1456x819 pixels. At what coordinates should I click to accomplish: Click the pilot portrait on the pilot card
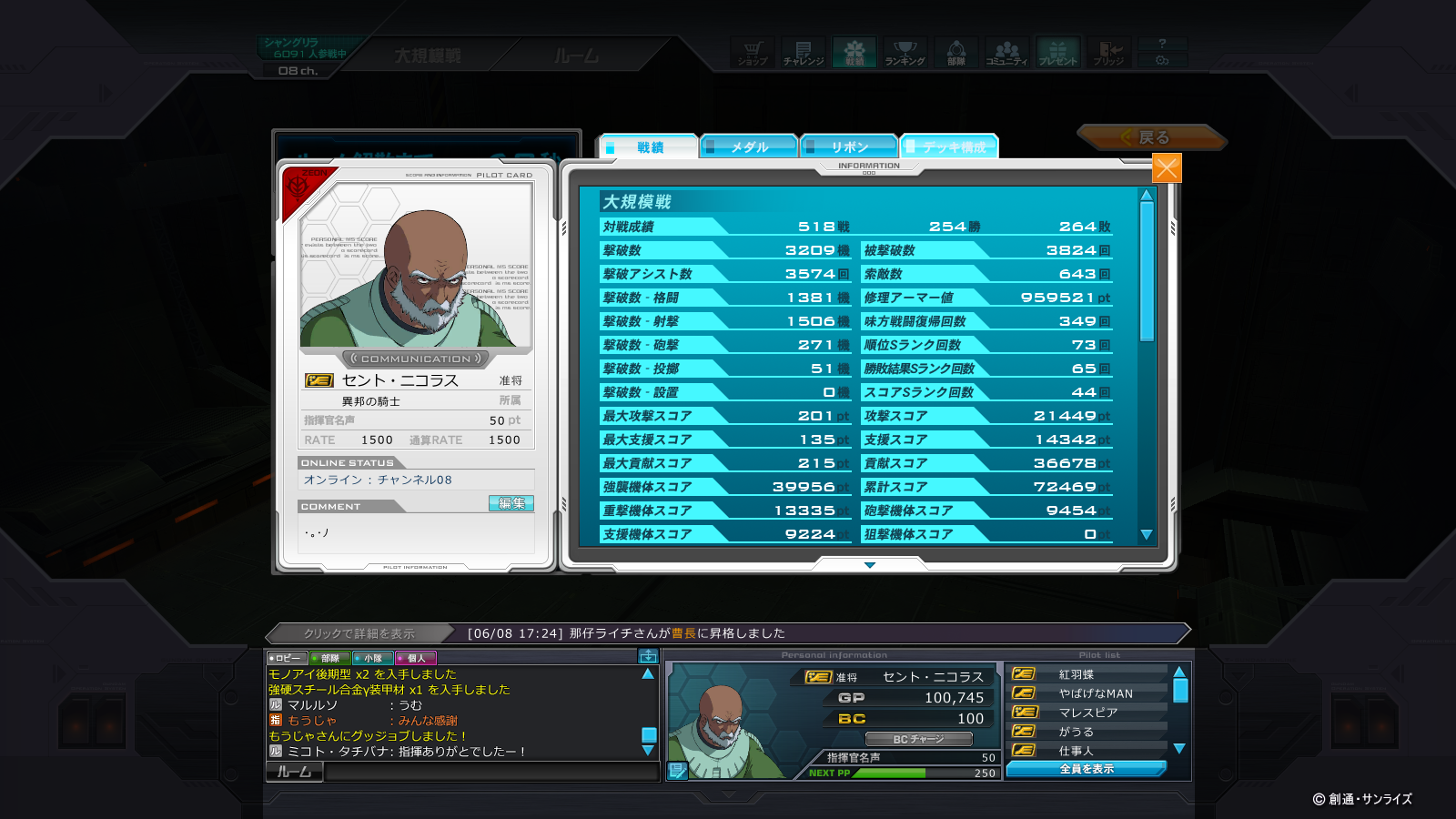coord(416,265)
